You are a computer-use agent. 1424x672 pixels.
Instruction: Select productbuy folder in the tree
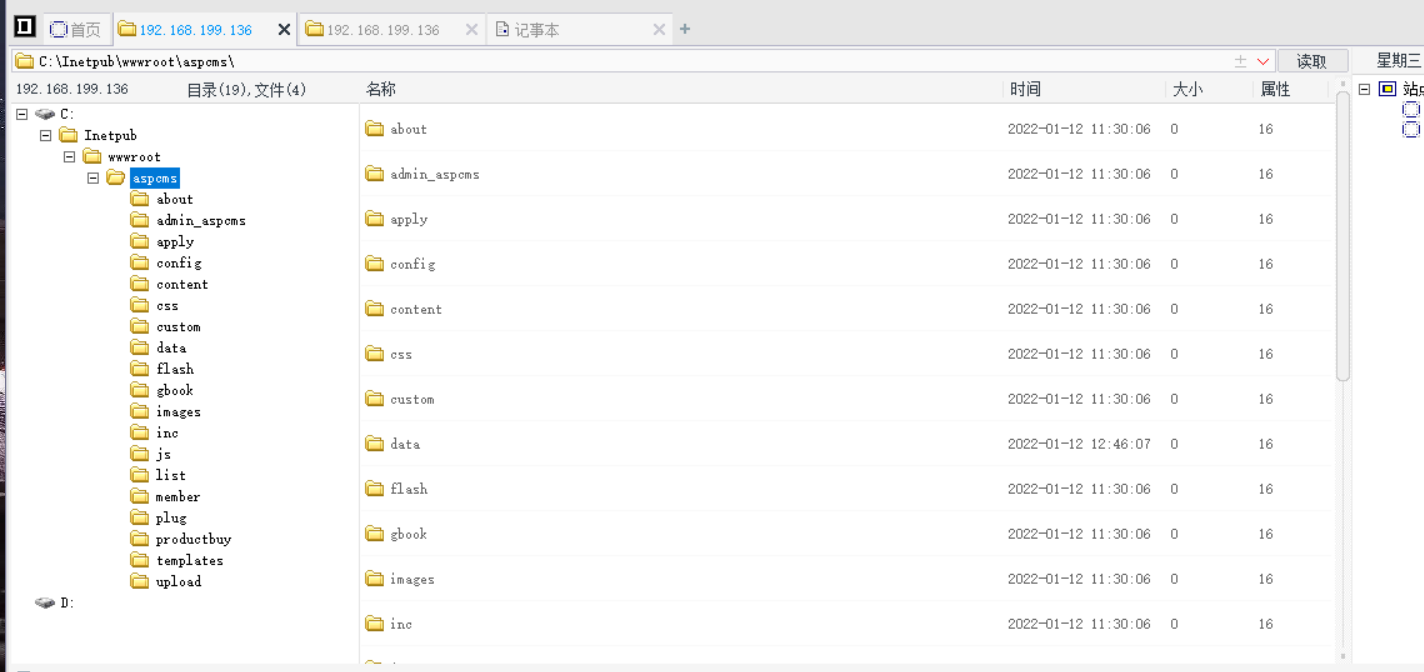tap(181, 539)
